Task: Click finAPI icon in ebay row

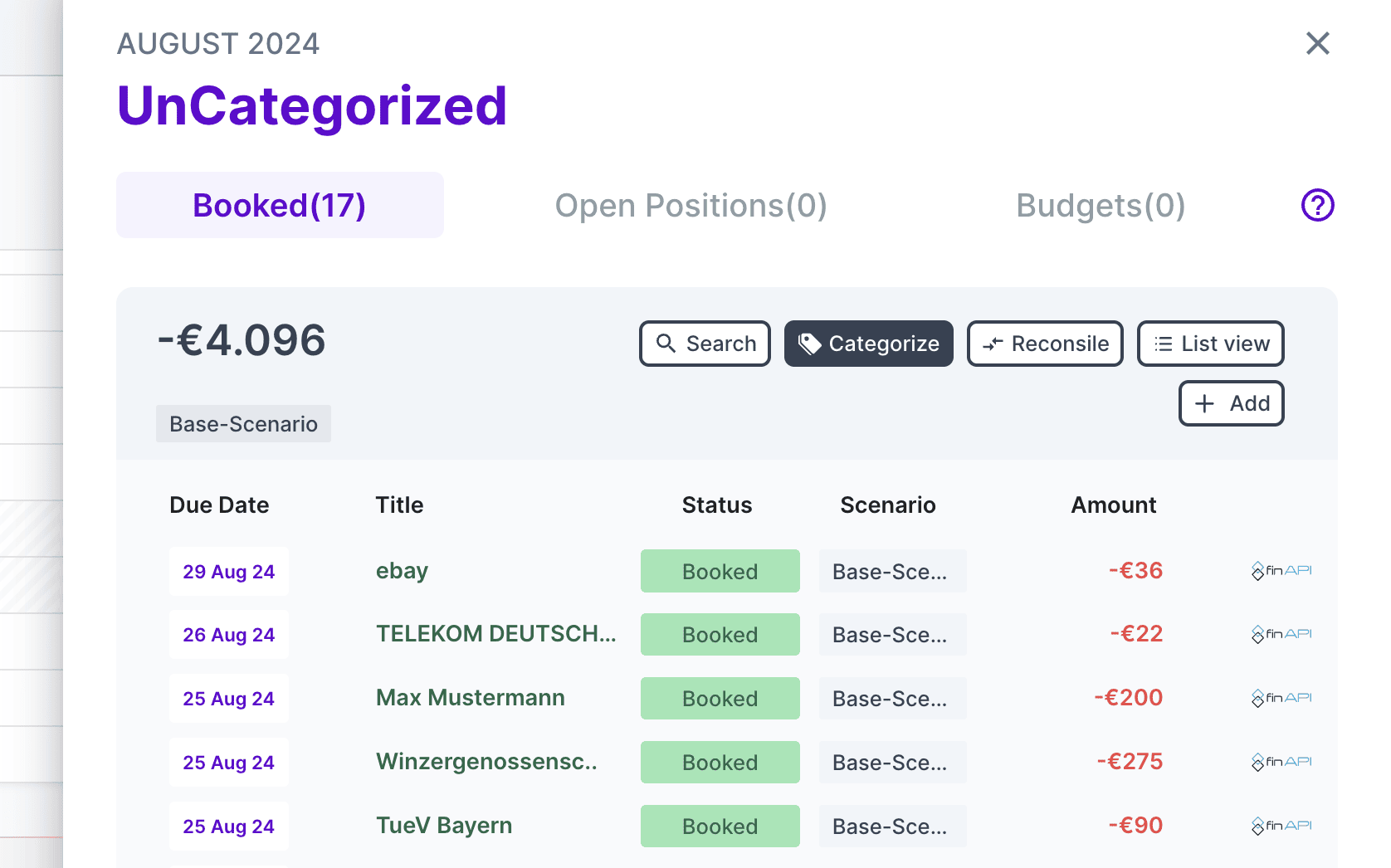Action: click(1281, 571)
